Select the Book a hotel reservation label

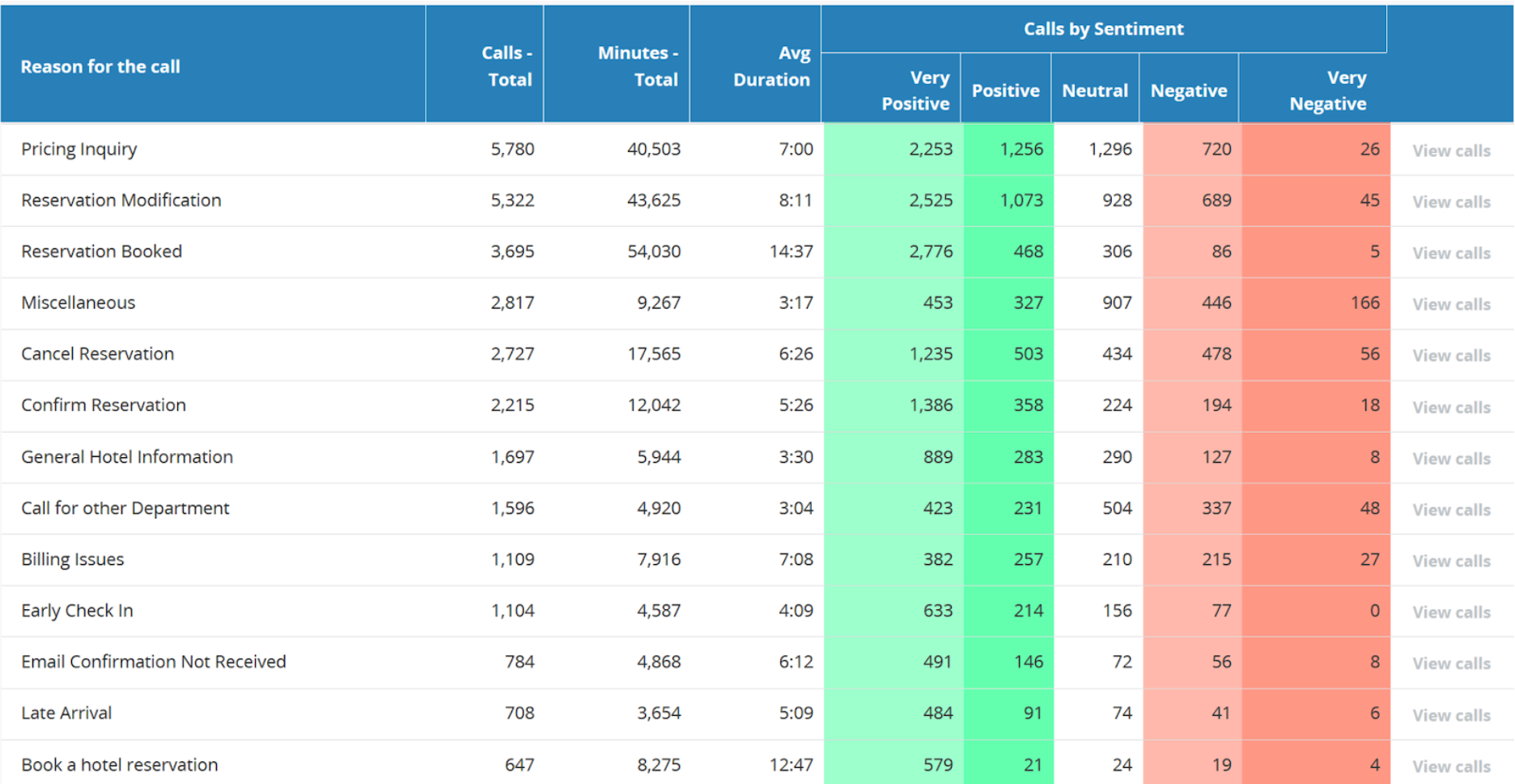(120, 765)
